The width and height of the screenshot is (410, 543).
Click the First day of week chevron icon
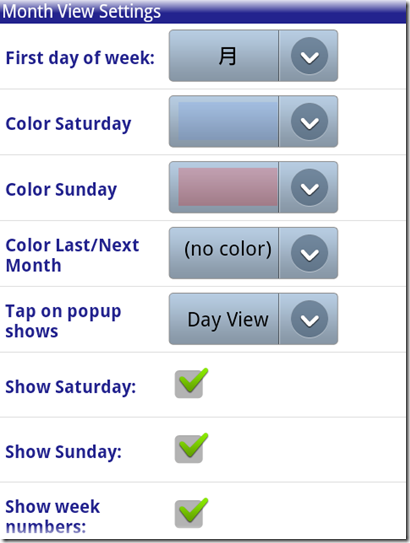309,56
